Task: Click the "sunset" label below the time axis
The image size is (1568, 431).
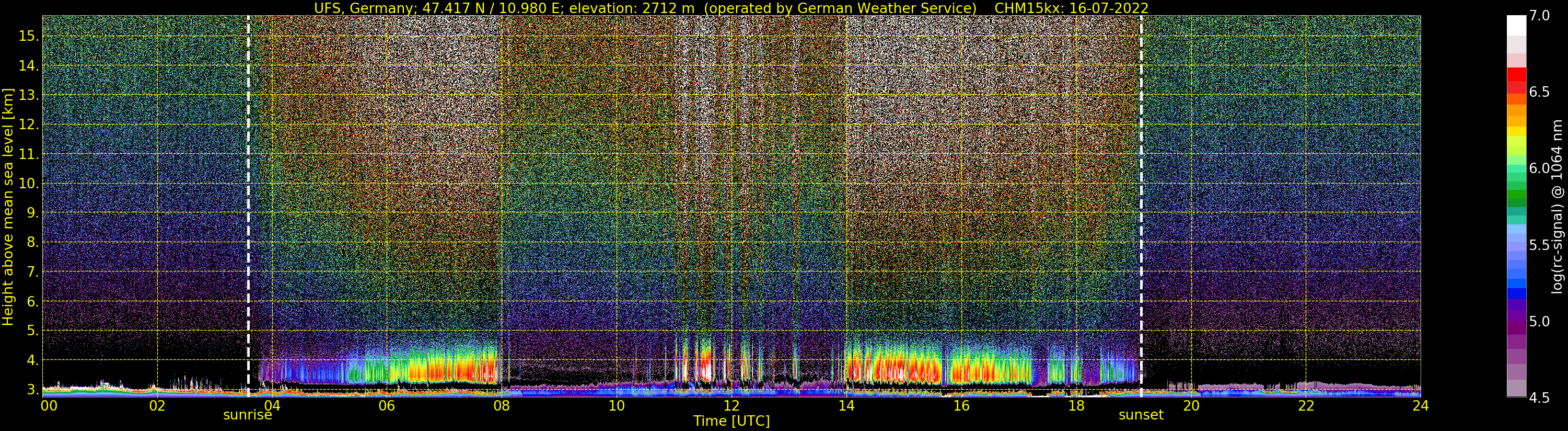Action: click(x=1141, y=415)
